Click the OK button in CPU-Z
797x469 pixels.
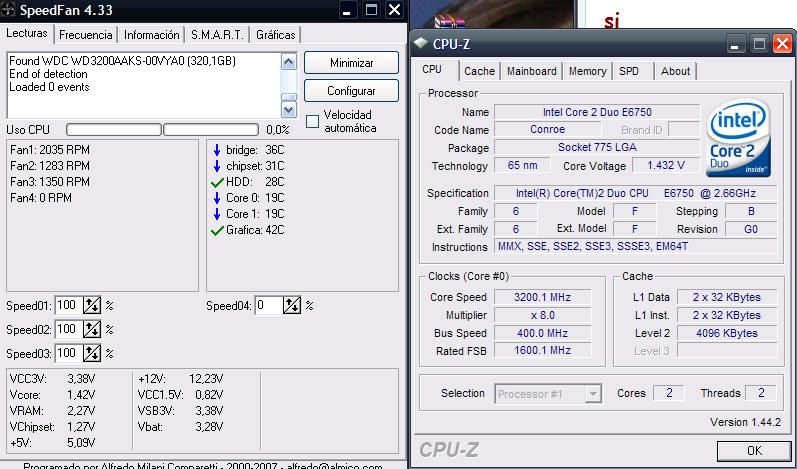click(x=753, y=450)
